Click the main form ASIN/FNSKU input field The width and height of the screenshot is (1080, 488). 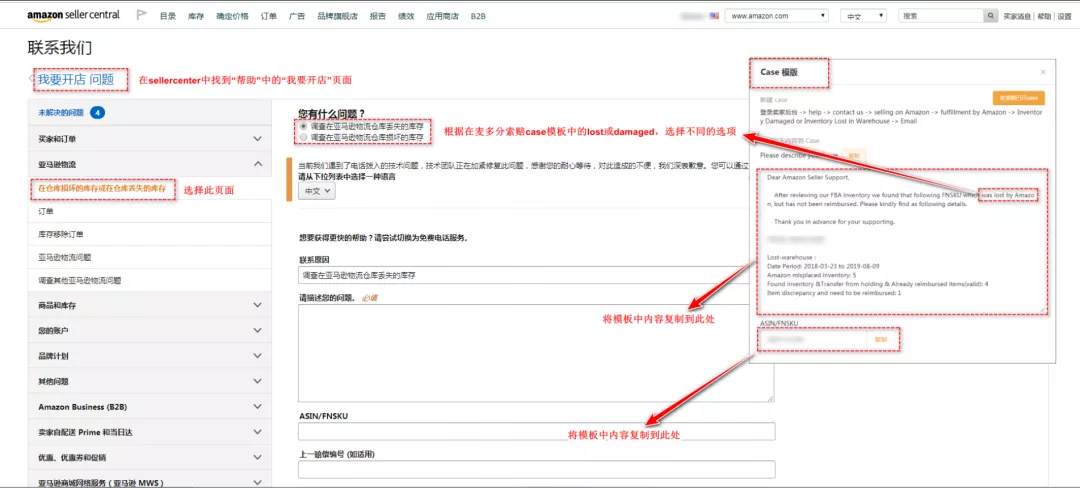537,432
